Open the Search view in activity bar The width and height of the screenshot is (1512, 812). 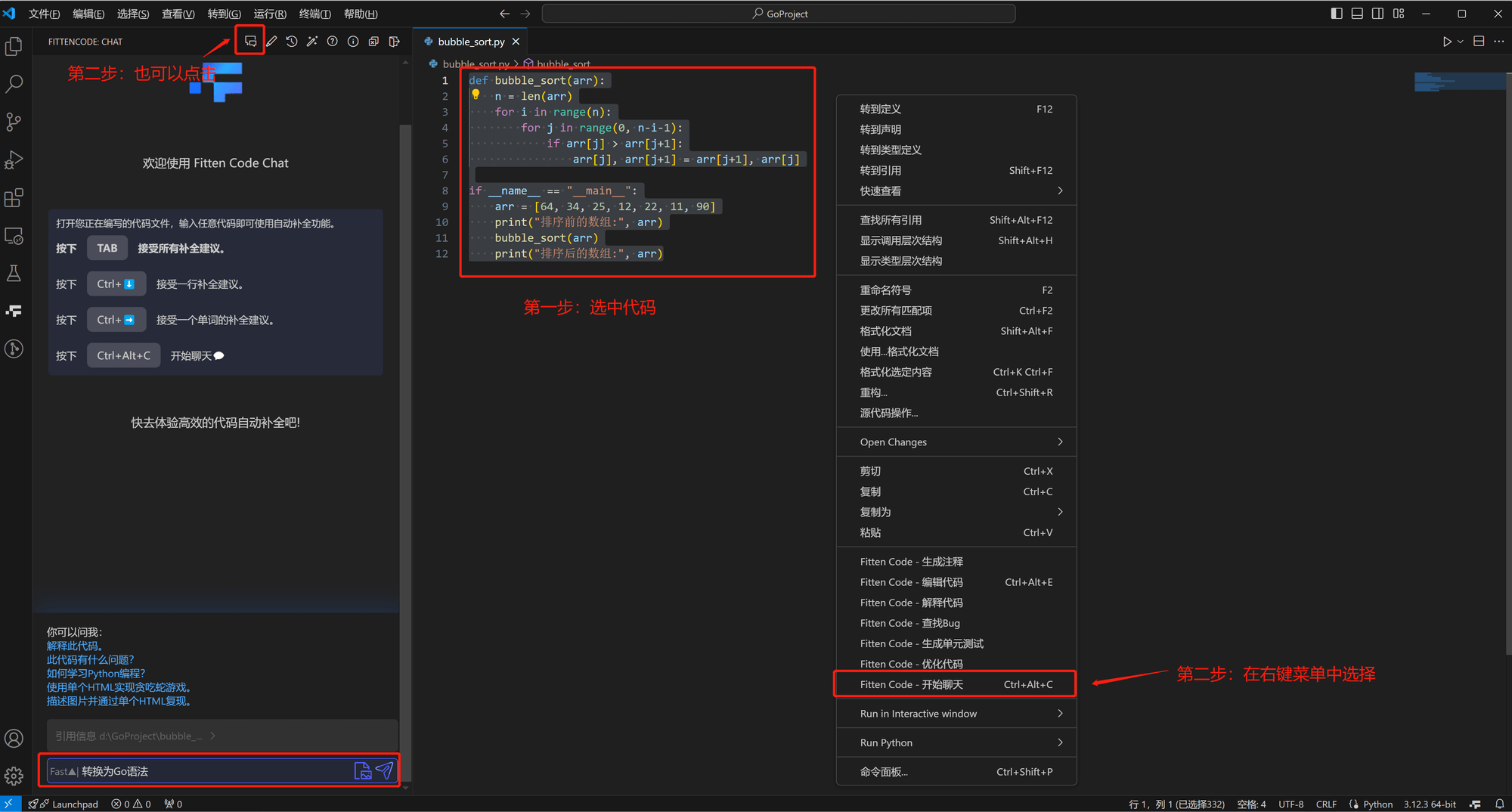(14, 84)
